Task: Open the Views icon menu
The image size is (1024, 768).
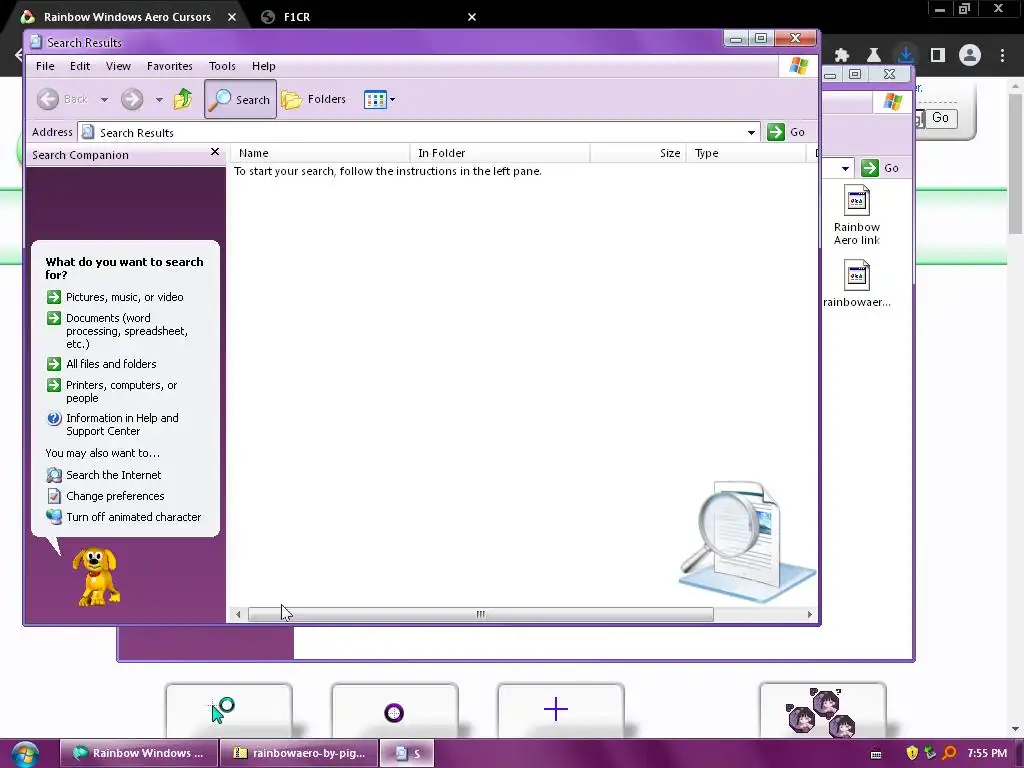Action: 379,100
